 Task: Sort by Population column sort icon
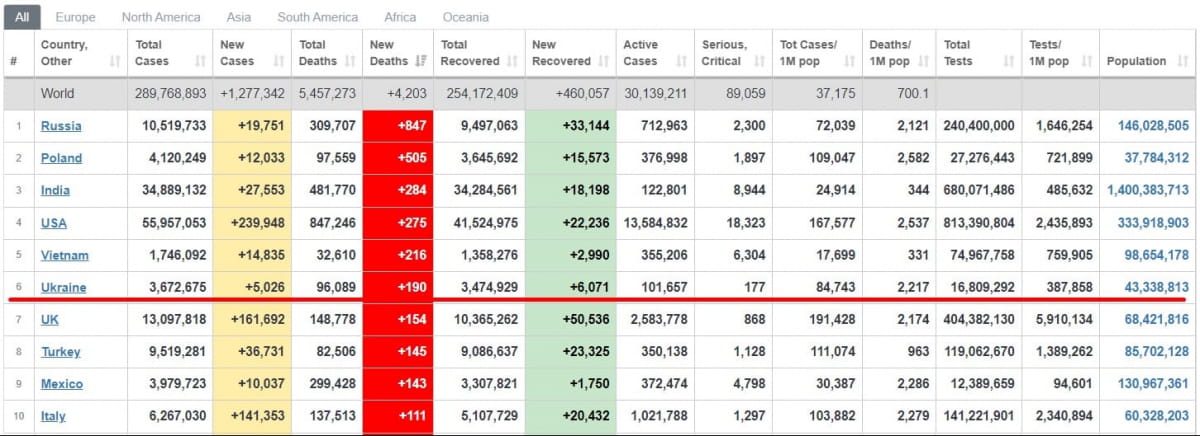pos(1183,62)
